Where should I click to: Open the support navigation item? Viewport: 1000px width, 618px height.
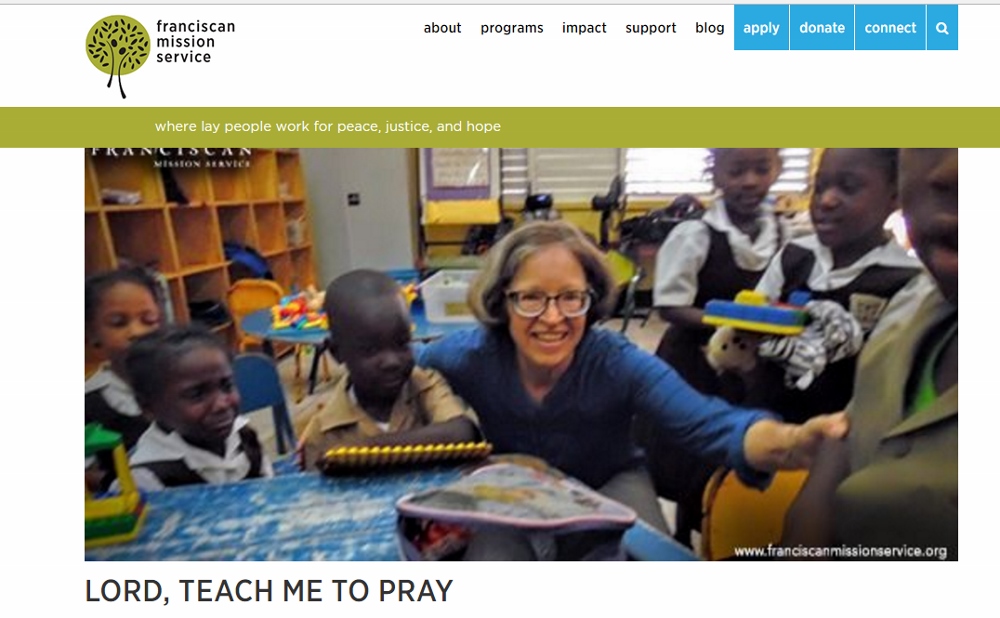pyautogui.click(x=651, y=28)
